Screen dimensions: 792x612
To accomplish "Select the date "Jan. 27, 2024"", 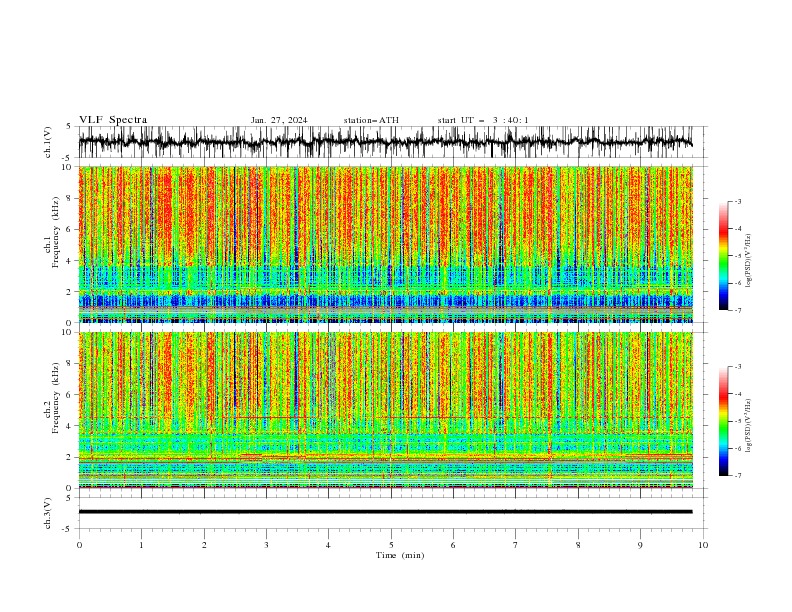I will [x=279, y=120].
